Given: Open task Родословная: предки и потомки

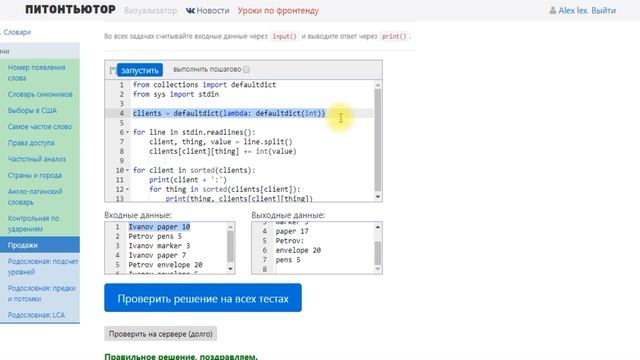Looking at the screenshot, I should 42,293.
